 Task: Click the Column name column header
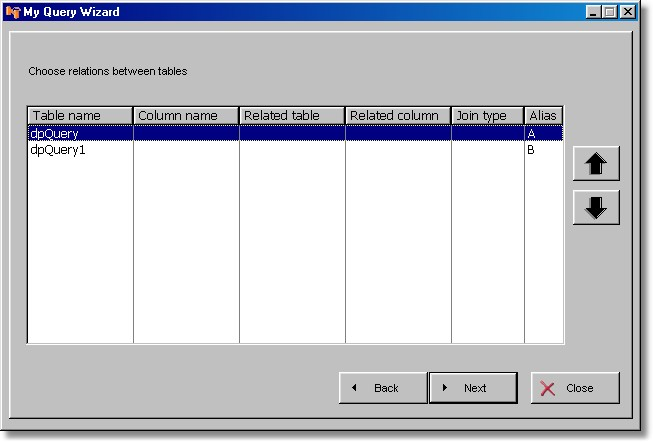(x=186, y=116)
